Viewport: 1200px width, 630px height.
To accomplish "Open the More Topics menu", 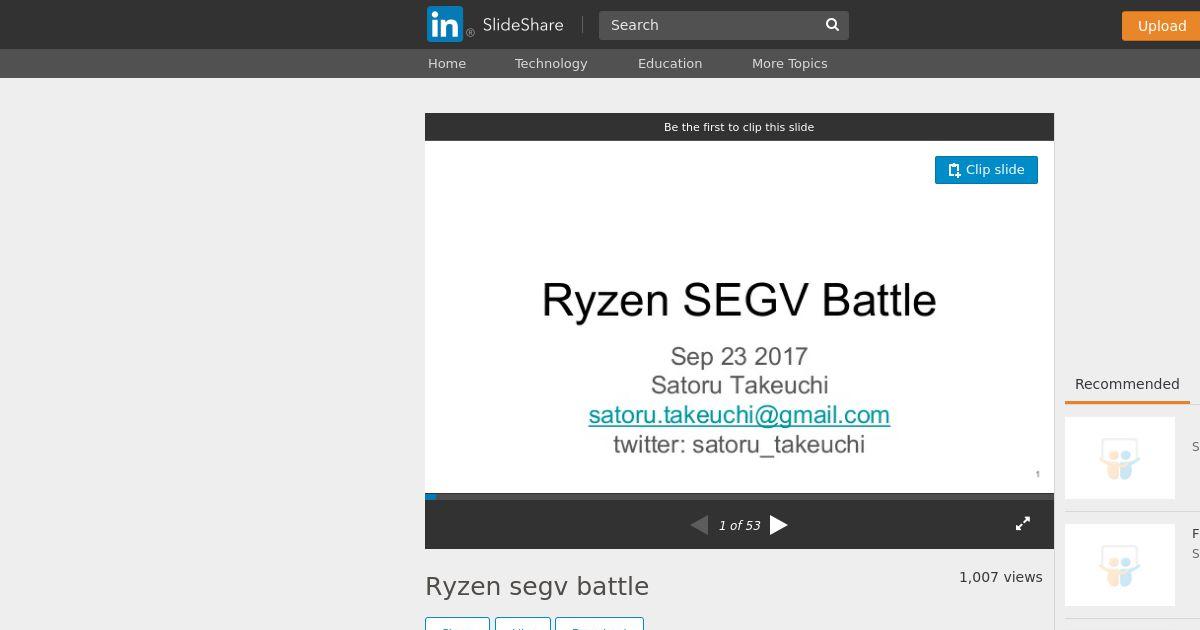I will [790, 63].
